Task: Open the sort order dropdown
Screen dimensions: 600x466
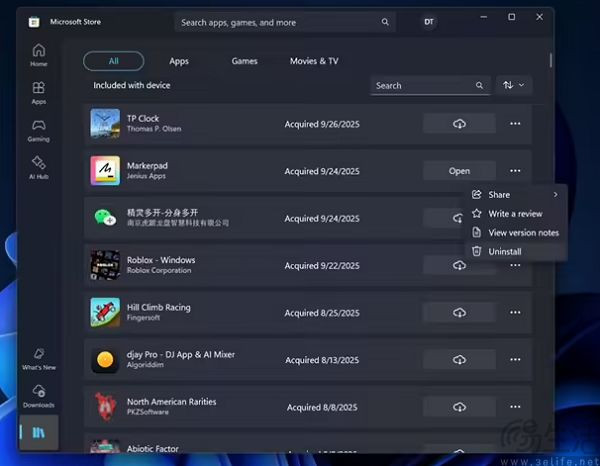Action: (514, 86)
